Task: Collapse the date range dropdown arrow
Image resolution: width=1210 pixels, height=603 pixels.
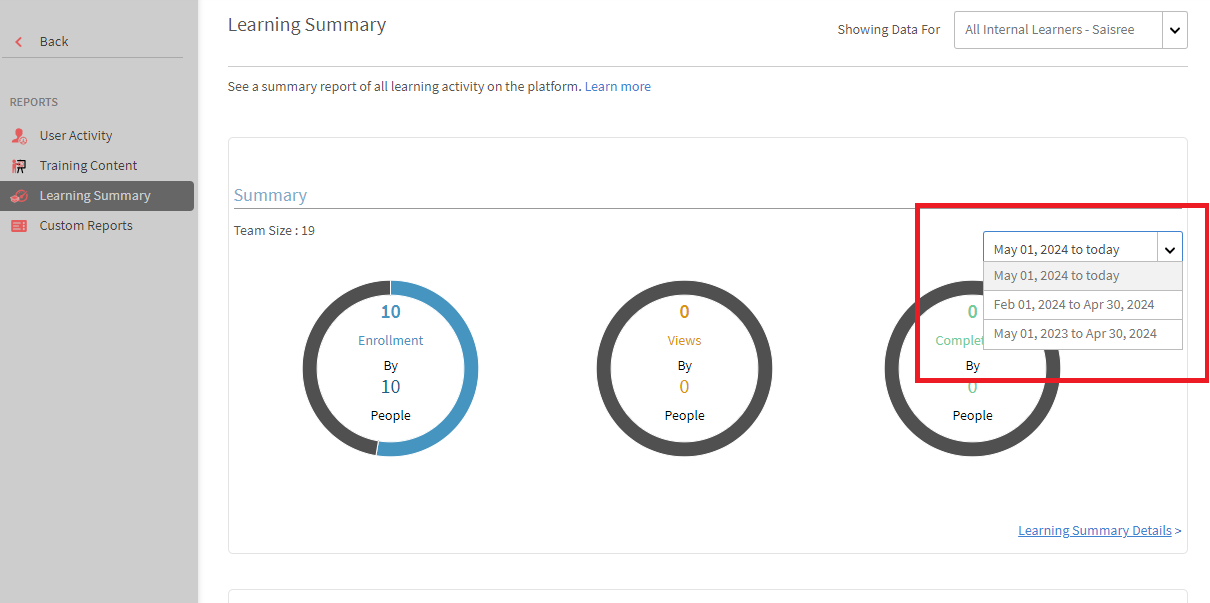Action: tap(1170, 250)
